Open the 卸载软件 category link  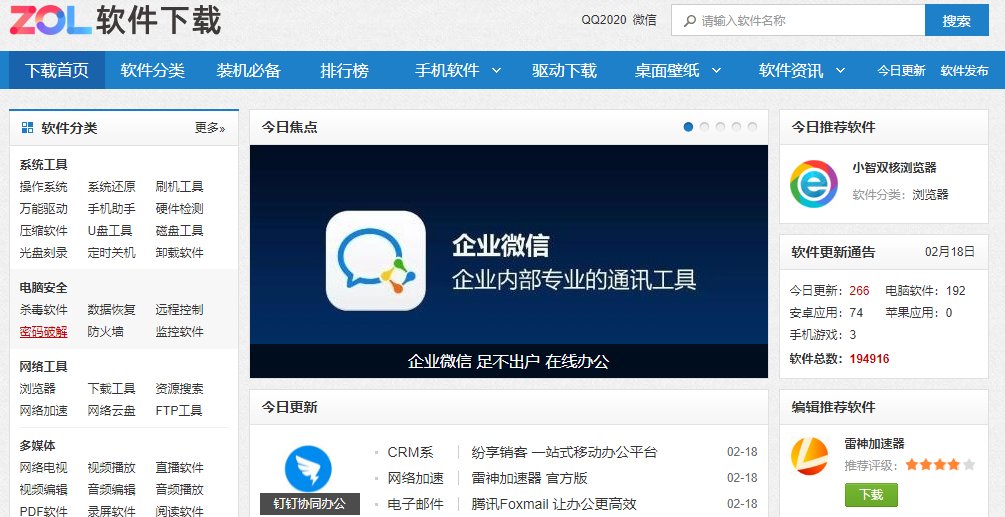click(x=179, y=252)
